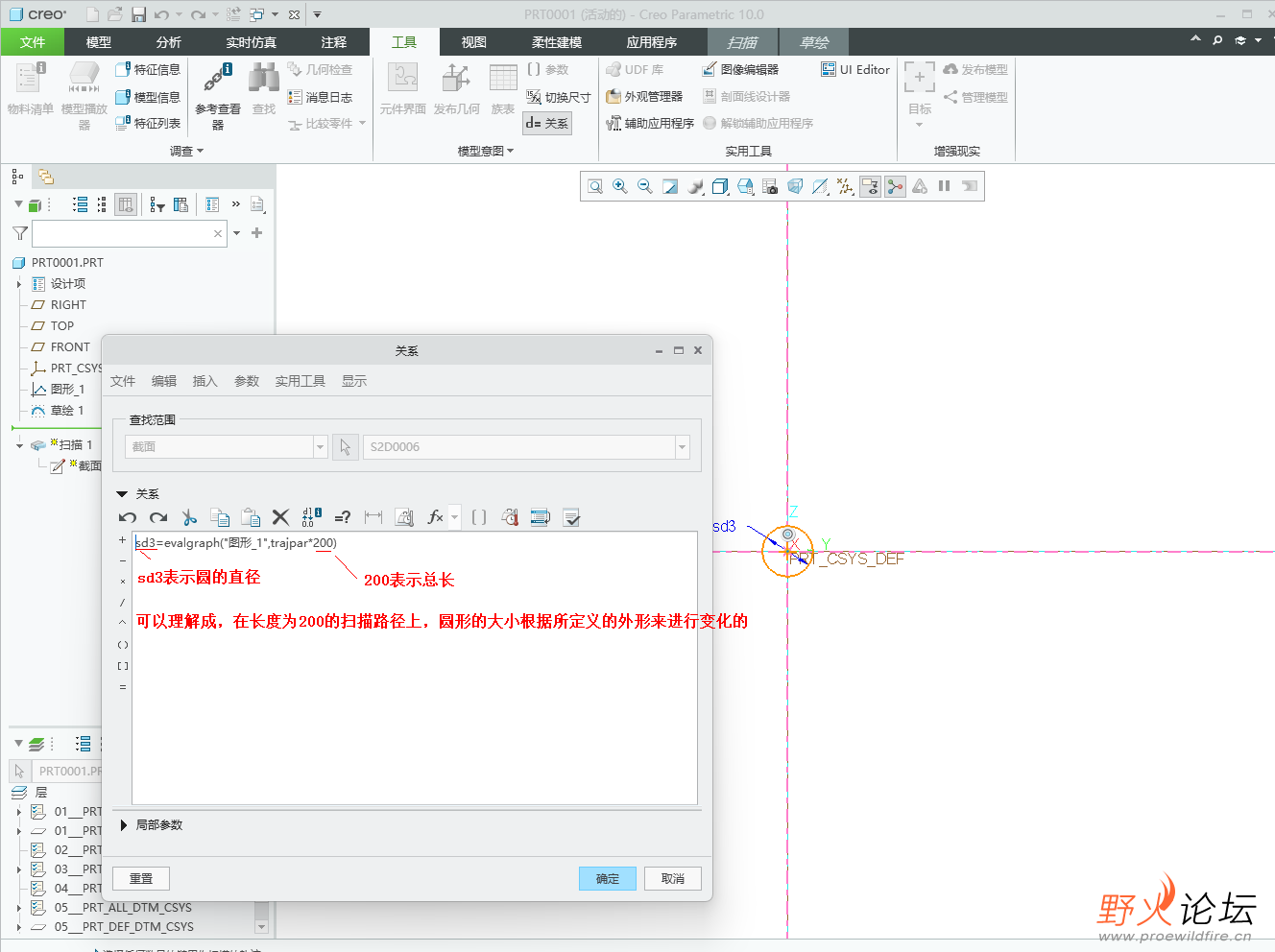The width and height of the screenshot is (1275, 952).
Task: Open UI Editor from the ribbon
Action: [855, 69]
